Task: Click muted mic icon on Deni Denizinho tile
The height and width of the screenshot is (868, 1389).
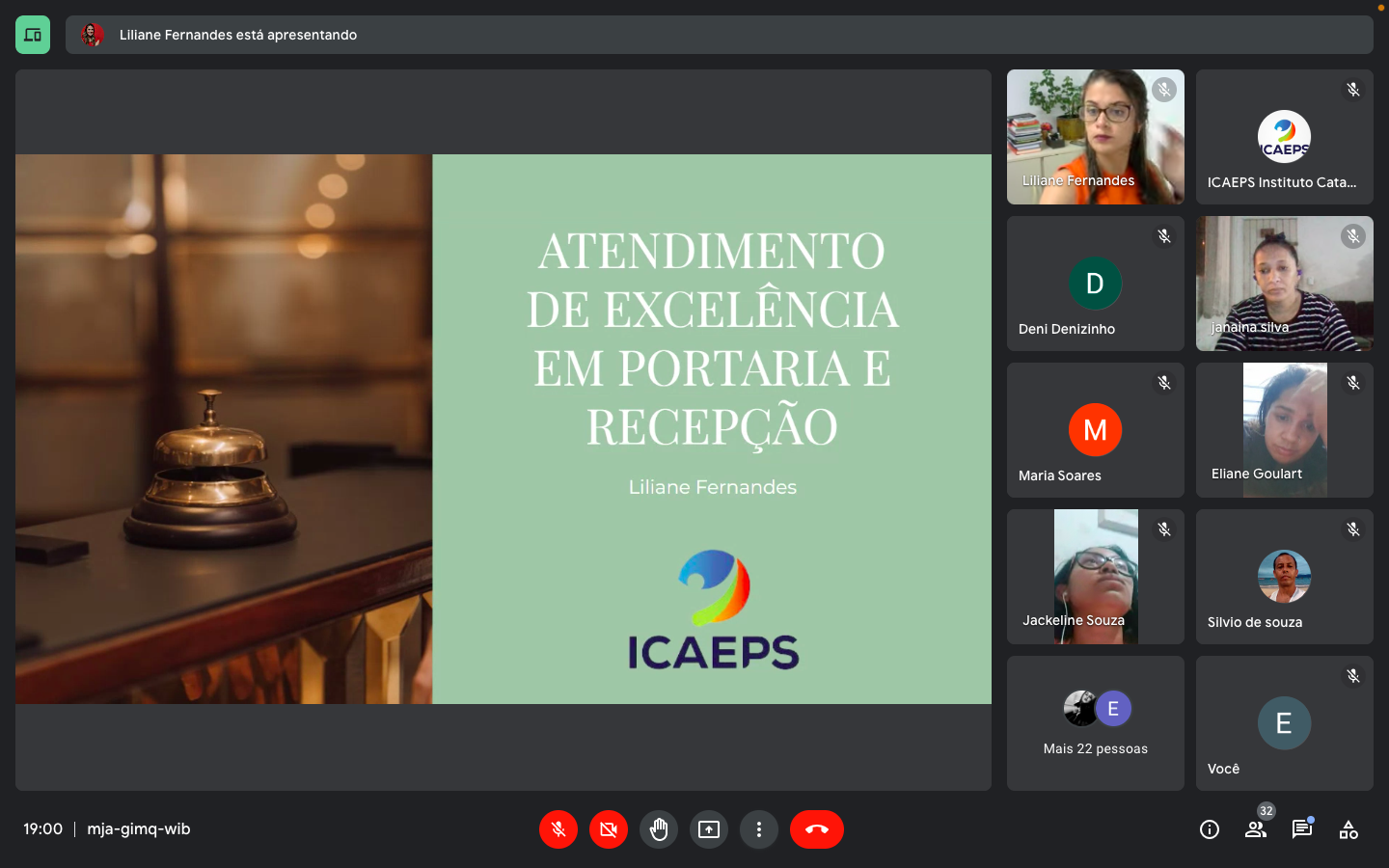Action: (x=1164, y=236)
